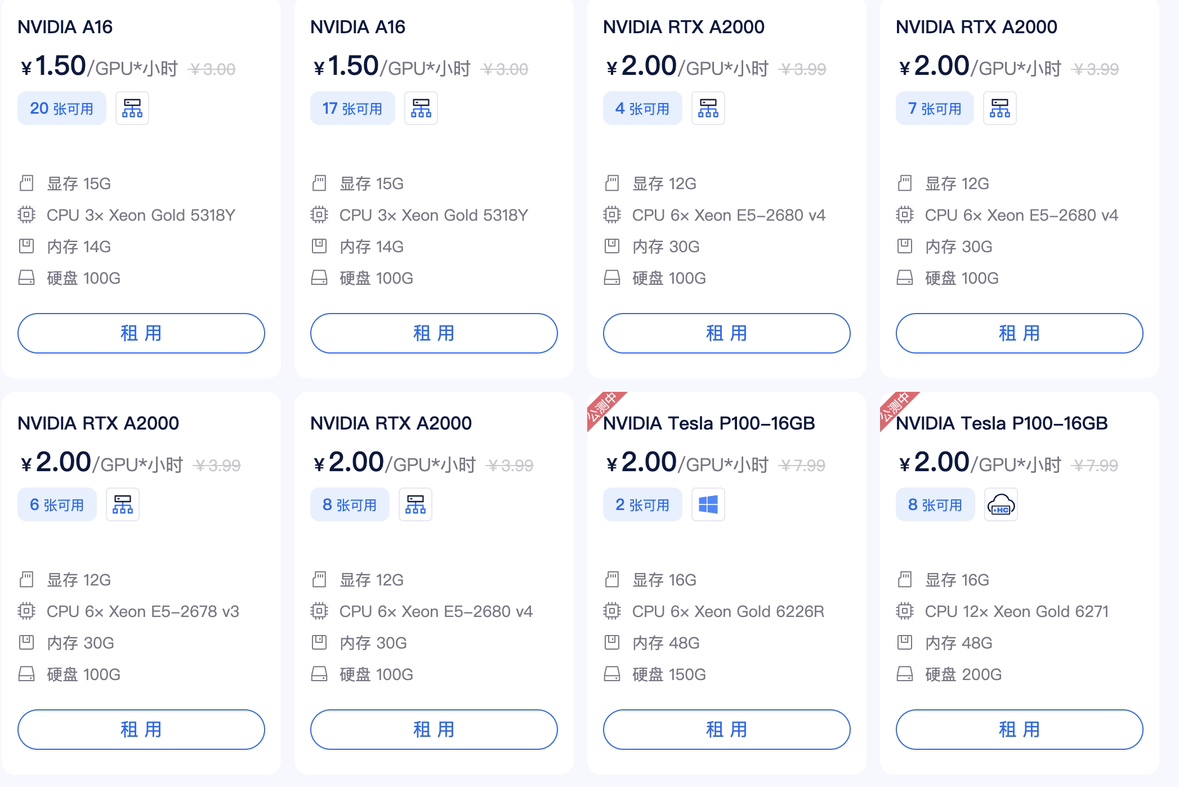Click the 20 张可用 availability badge
This screenshot has height=787, width=1179.
[x=62, y=108]
